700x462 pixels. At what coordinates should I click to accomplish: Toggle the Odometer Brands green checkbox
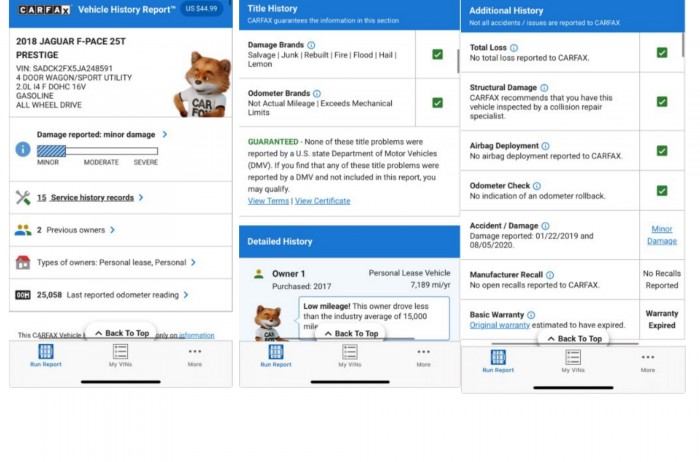[x=438, y=103]
